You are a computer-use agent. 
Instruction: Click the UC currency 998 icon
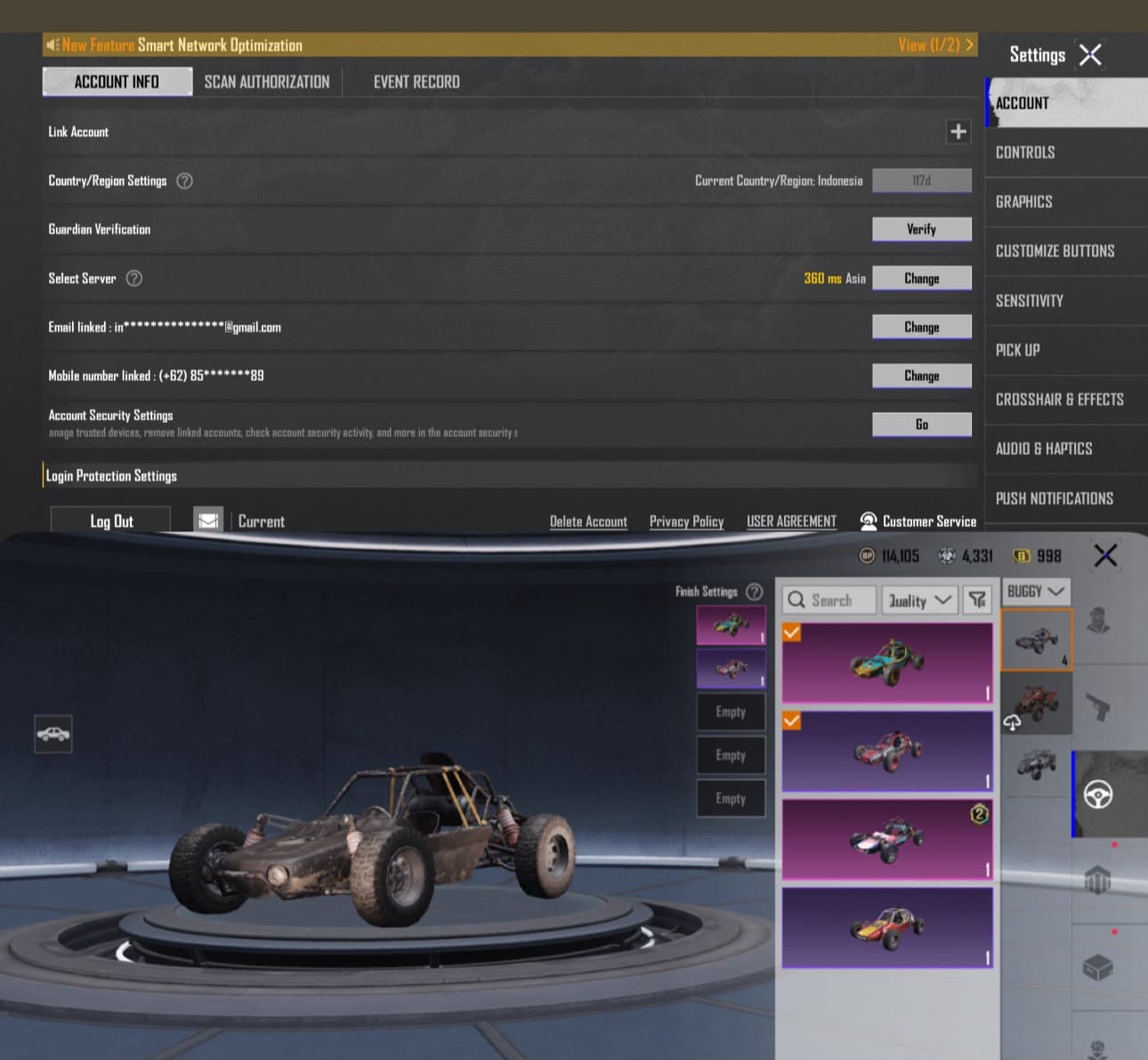1022,556
